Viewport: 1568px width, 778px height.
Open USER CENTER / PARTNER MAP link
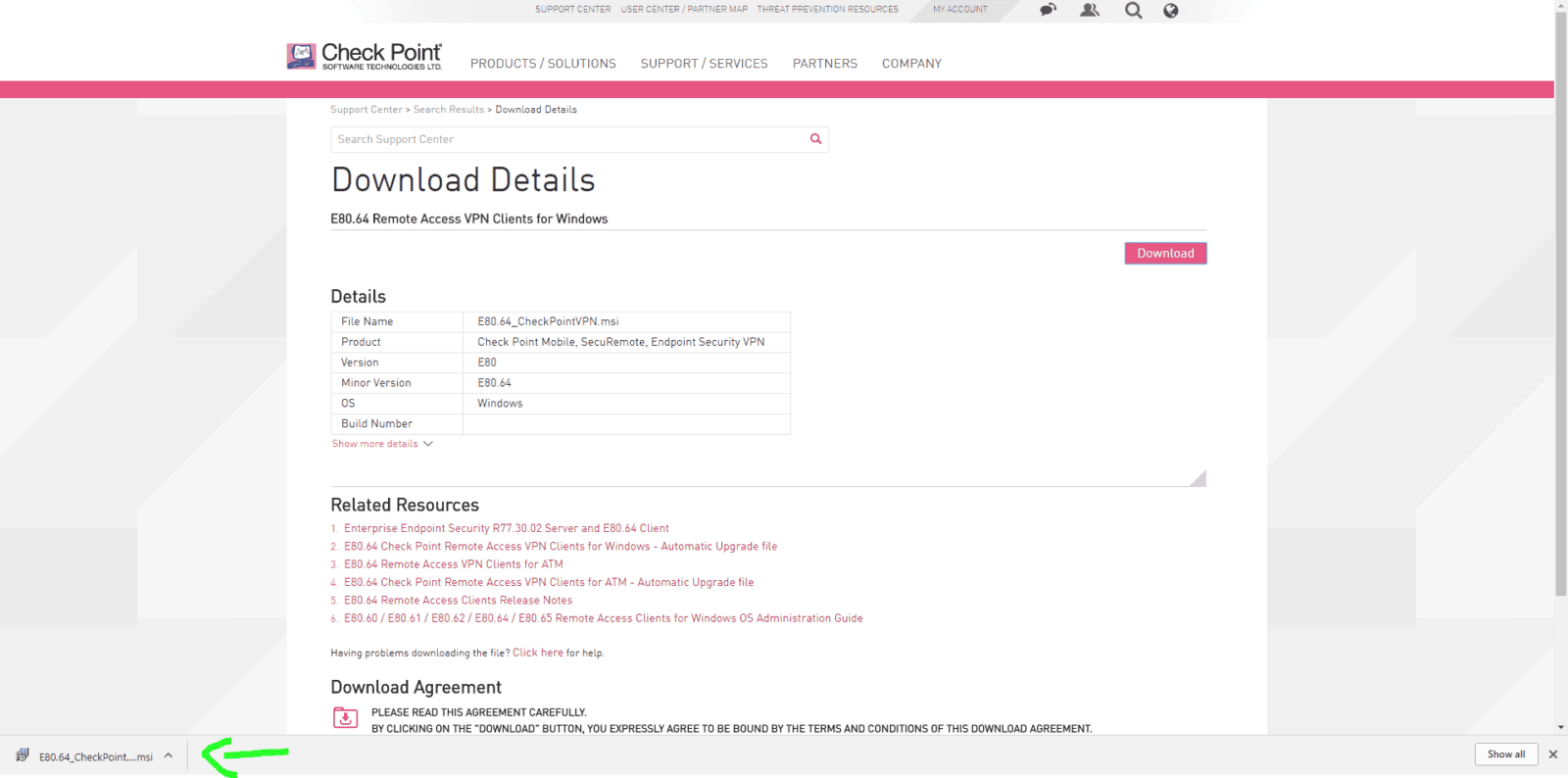(684, 9)
